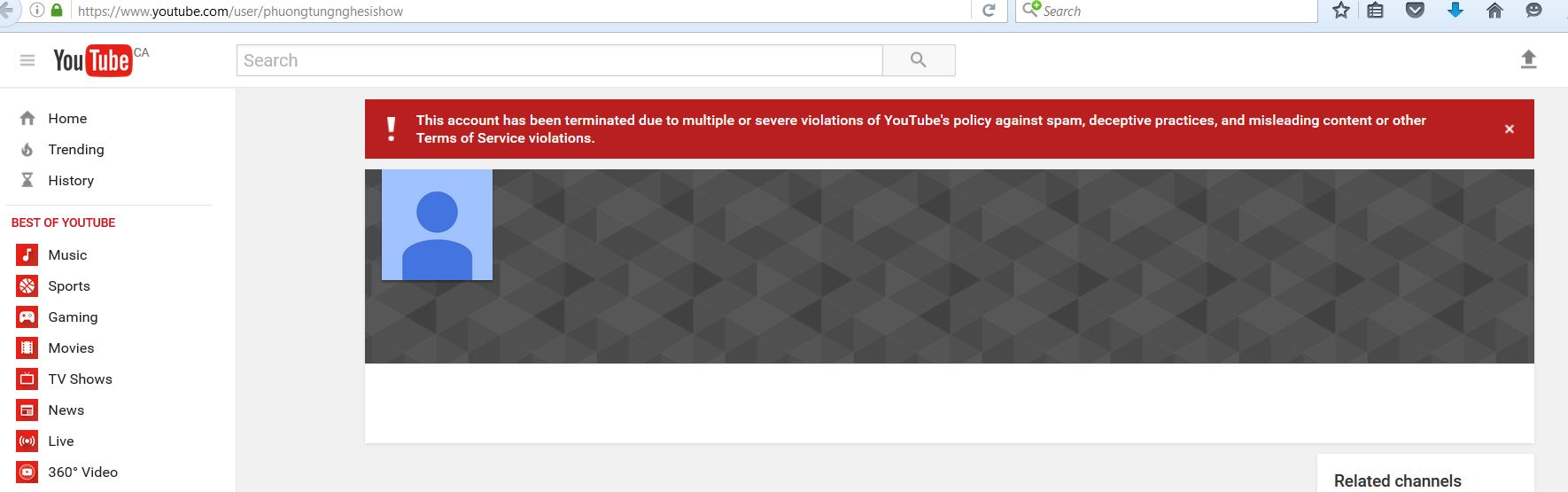Open the Gaming controller icon
The height and width of the screenshot is (492, 1568).
[x=27, y=317]
